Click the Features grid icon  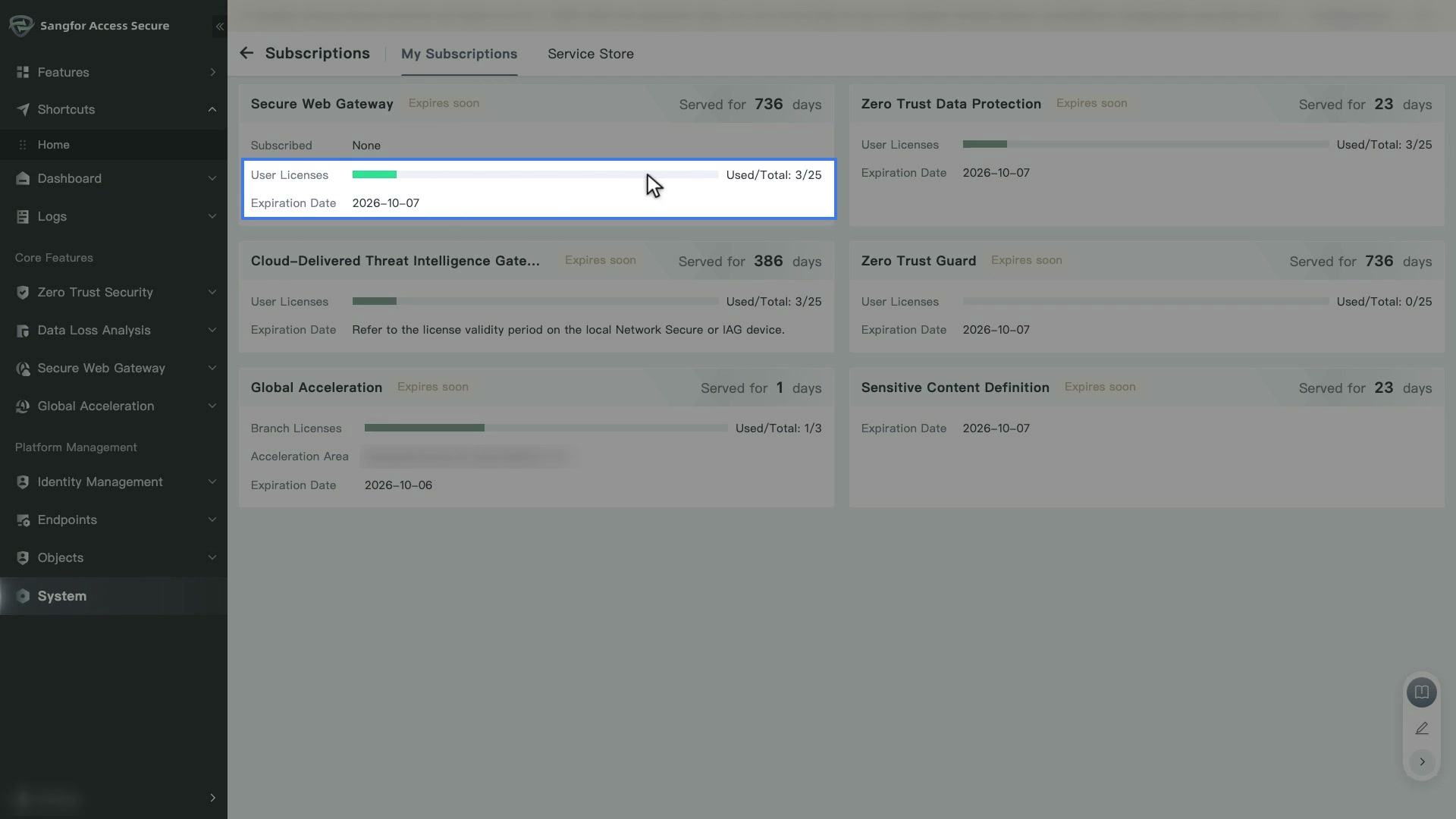[x=23, y=72]
